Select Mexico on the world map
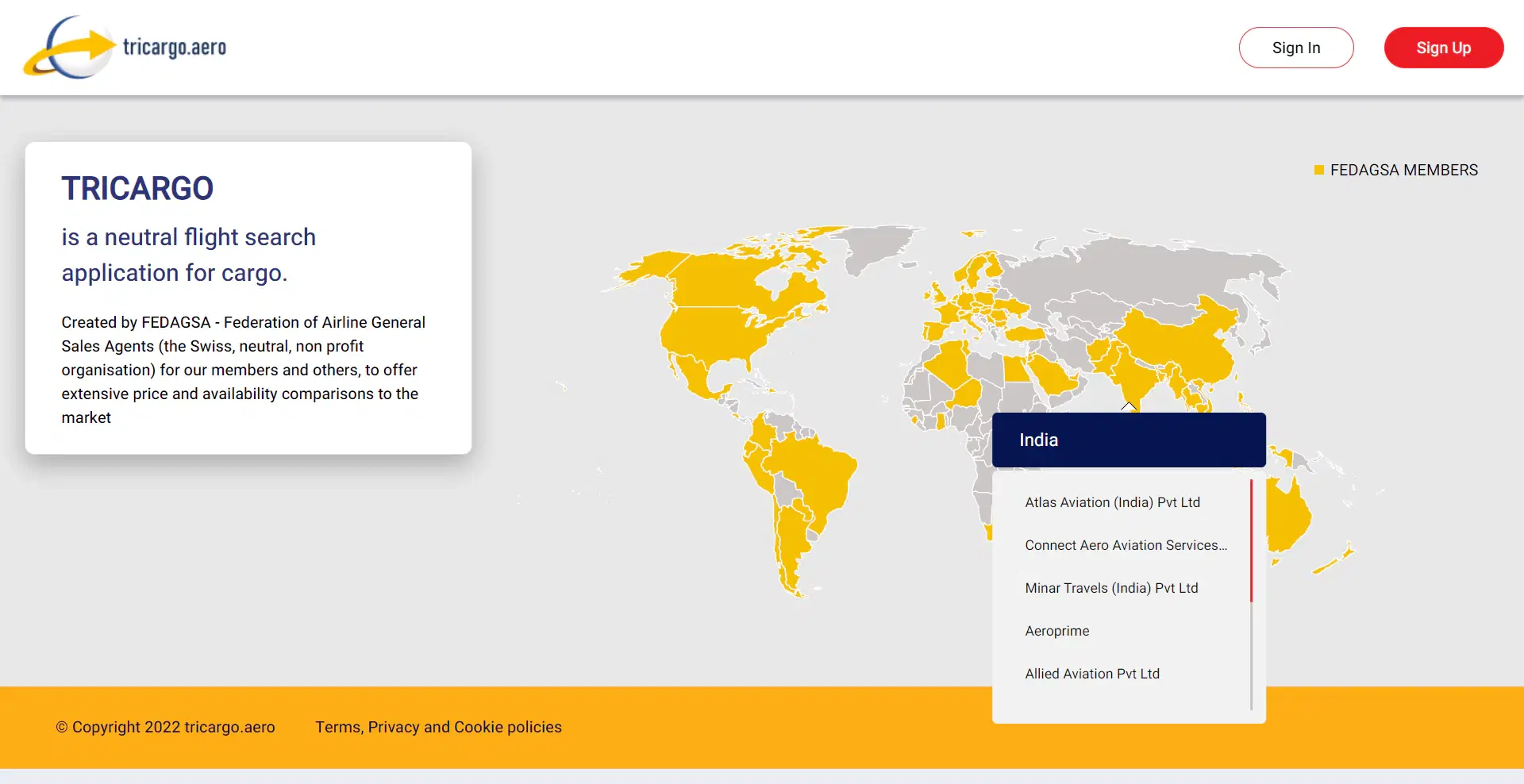 pyautogui.click(x=697, y=377)
